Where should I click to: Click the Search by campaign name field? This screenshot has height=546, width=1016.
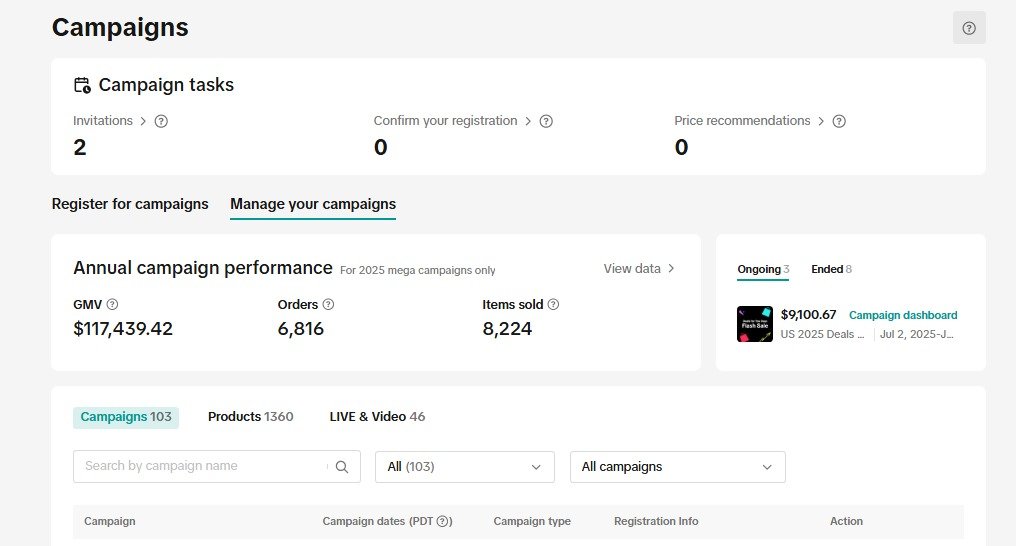(x=200, y=467)
